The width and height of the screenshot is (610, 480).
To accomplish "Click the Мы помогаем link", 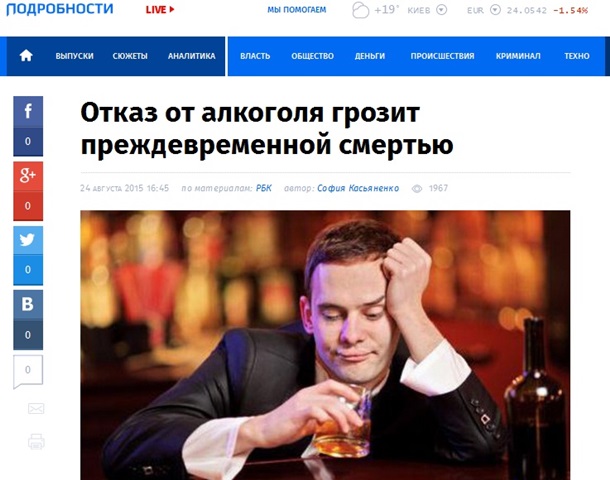I will point(297,10).
